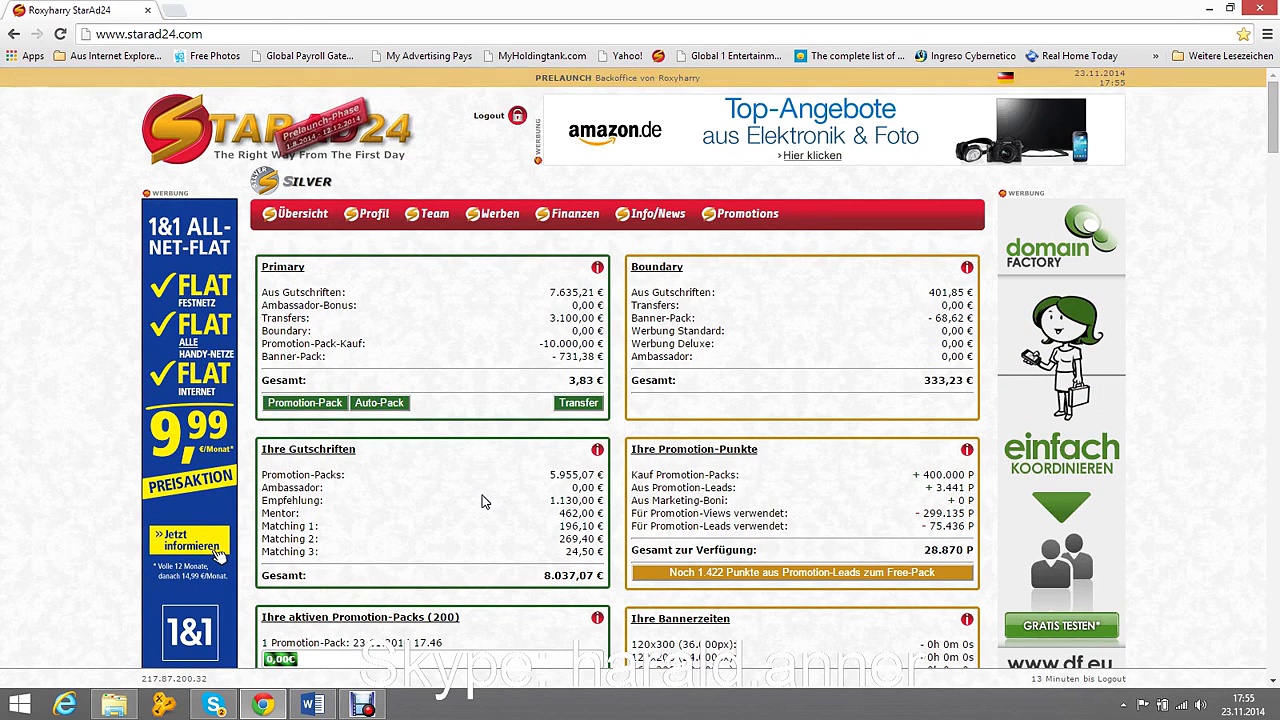Open info icon in Boundary panel
Image resolution: width=1280 pixels, height=720 pixels.
[x=966, y=268]
